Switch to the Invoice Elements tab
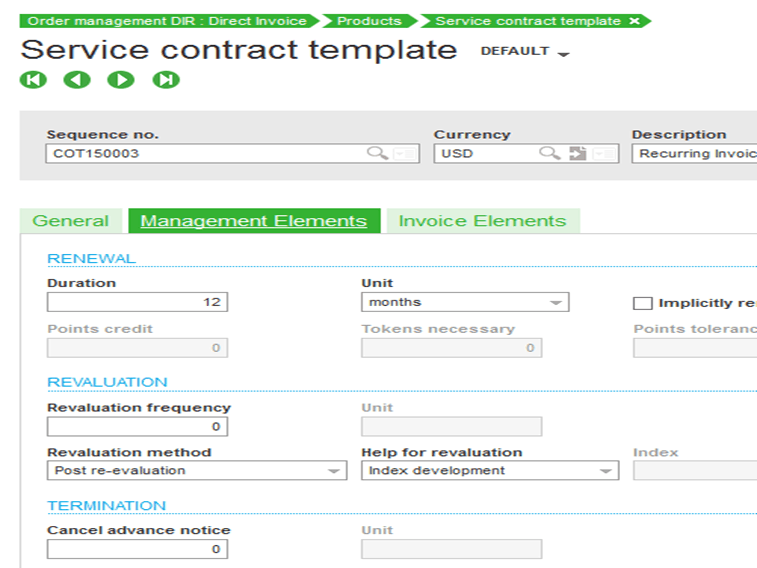 482,221
